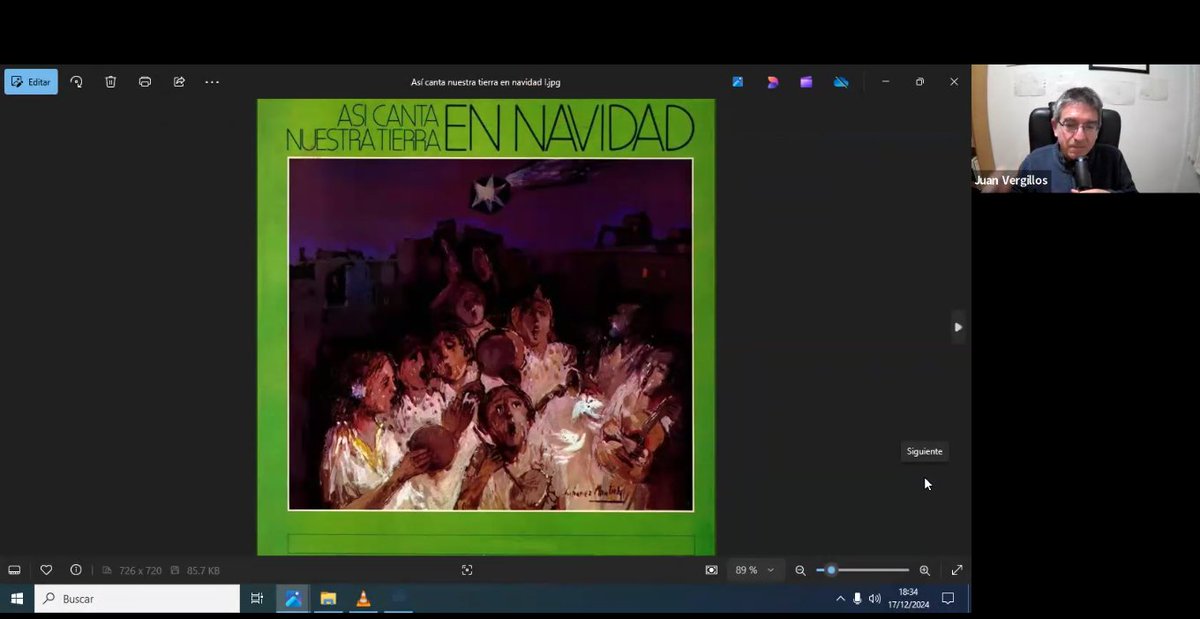Click the purple app icon in title bar
Image resolution: width=1200 pixels, height=619 pixels.
click(806, 82)
